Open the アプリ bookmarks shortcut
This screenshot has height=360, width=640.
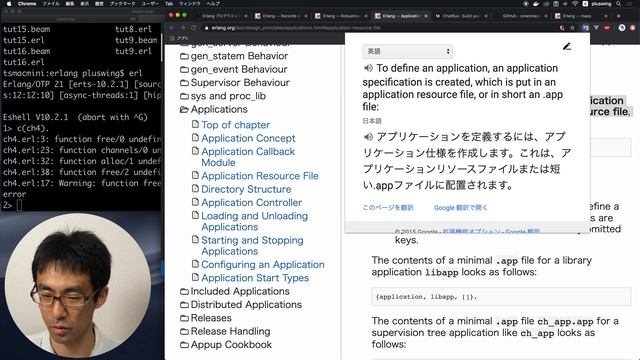179,38
